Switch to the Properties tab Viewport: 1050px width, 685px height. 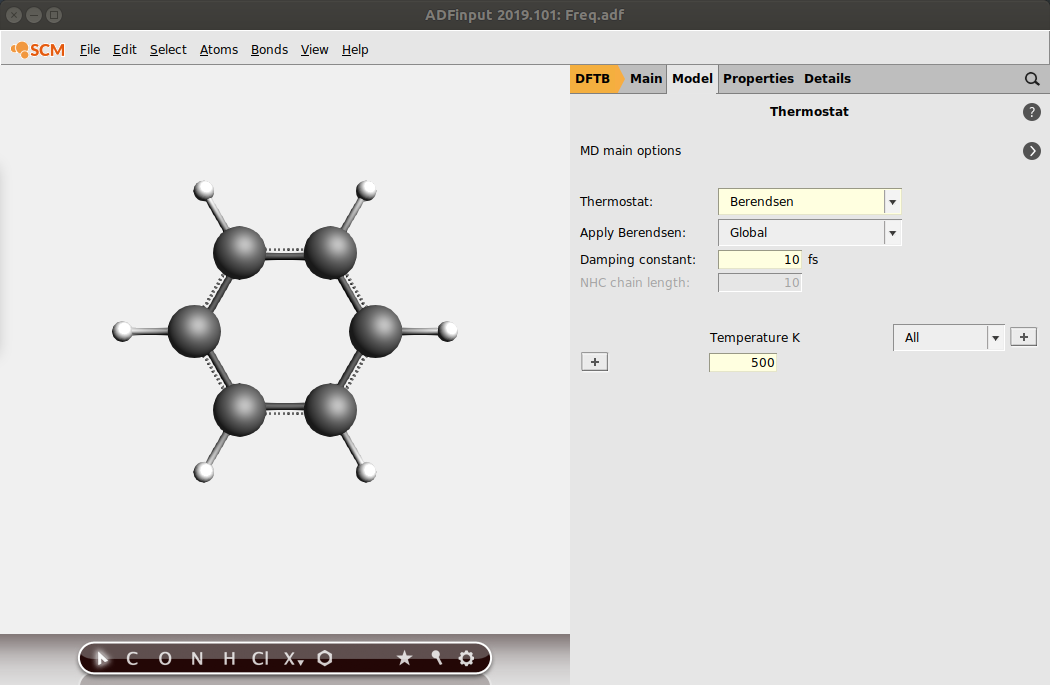[x=758, y=79]
